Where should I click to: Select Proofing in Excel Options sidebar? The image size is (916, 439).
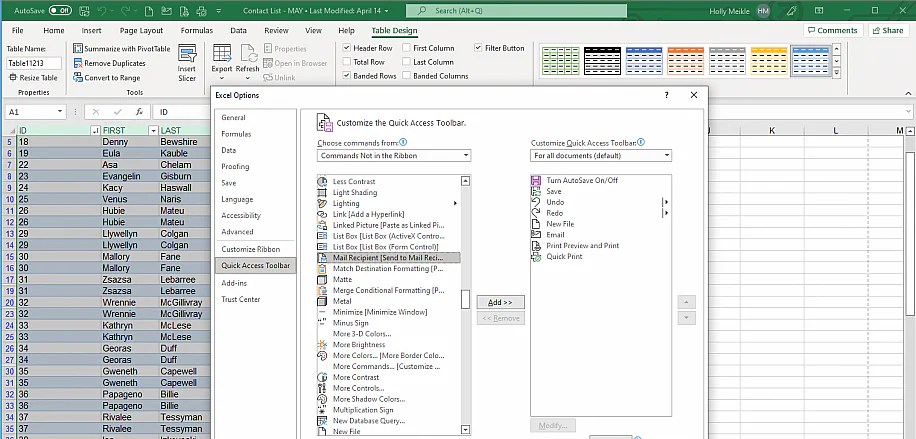pos(235,167)
